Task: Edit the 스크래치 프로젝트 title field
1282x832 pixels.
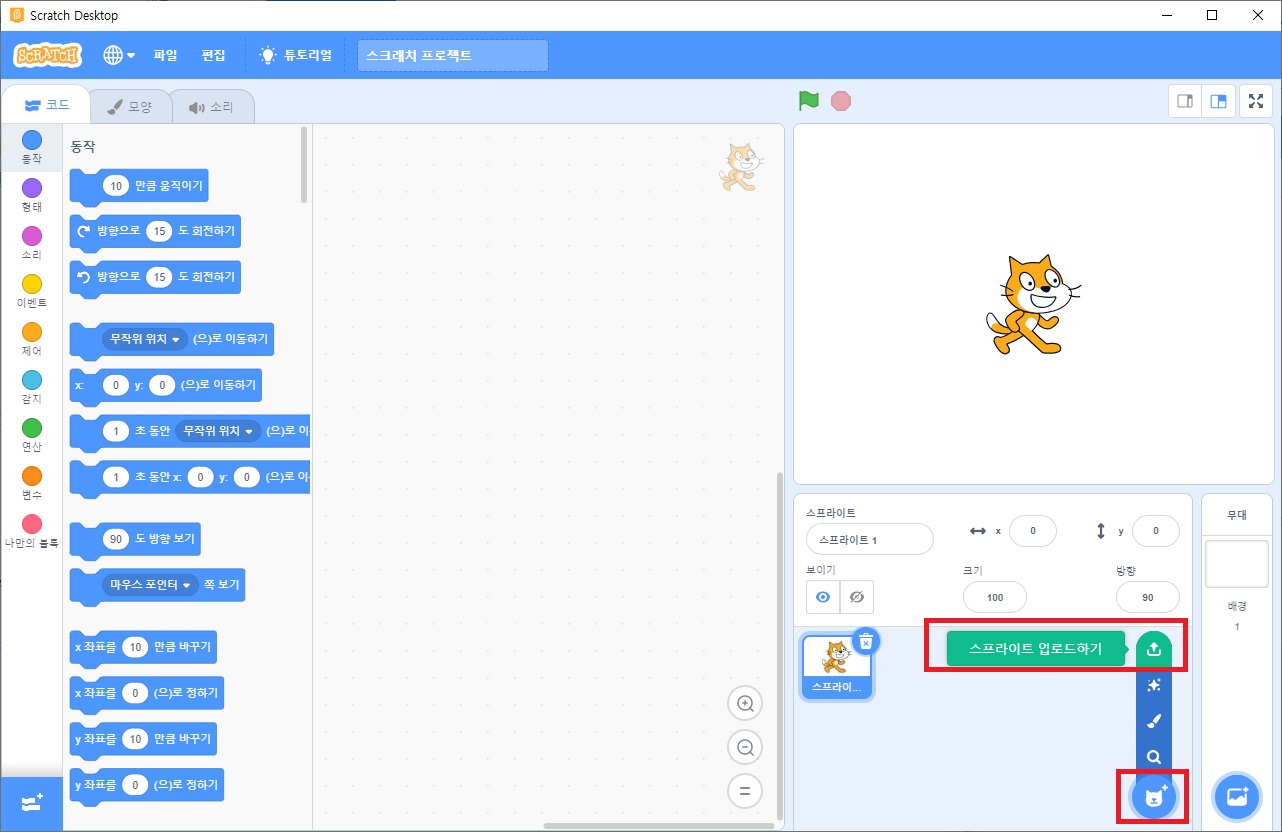Action: coord(452,55)
